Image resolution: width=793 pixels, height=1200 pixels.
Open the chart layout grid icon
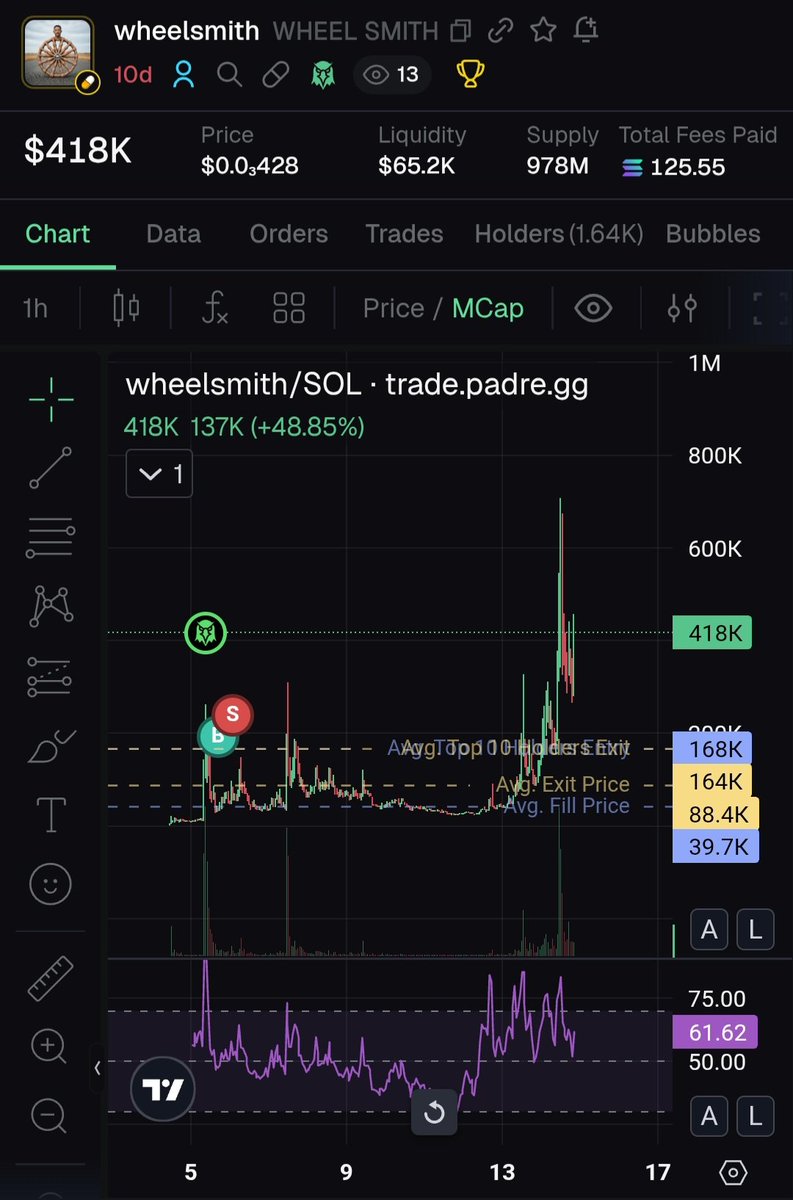pos(289,307)
